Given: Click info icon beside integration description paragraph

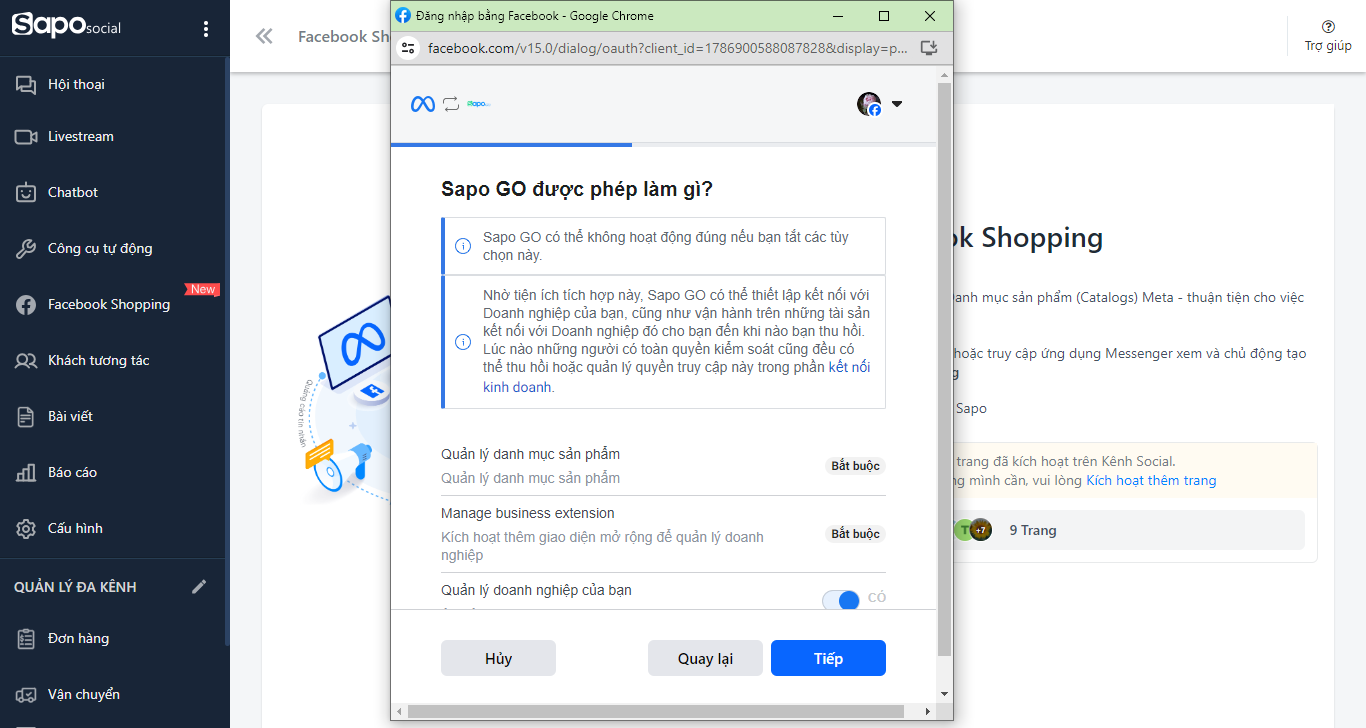Looking at the screenshot, I should pyautogui.click(x=463, y=342).
